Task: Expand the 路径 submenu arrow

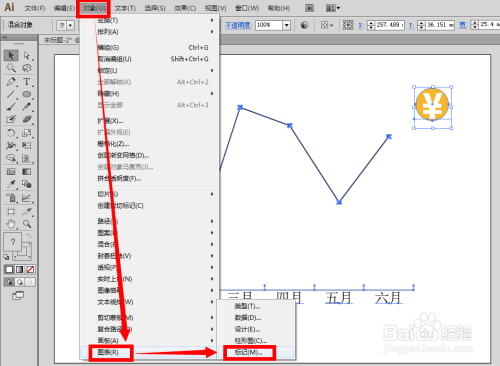Action: 212,221
